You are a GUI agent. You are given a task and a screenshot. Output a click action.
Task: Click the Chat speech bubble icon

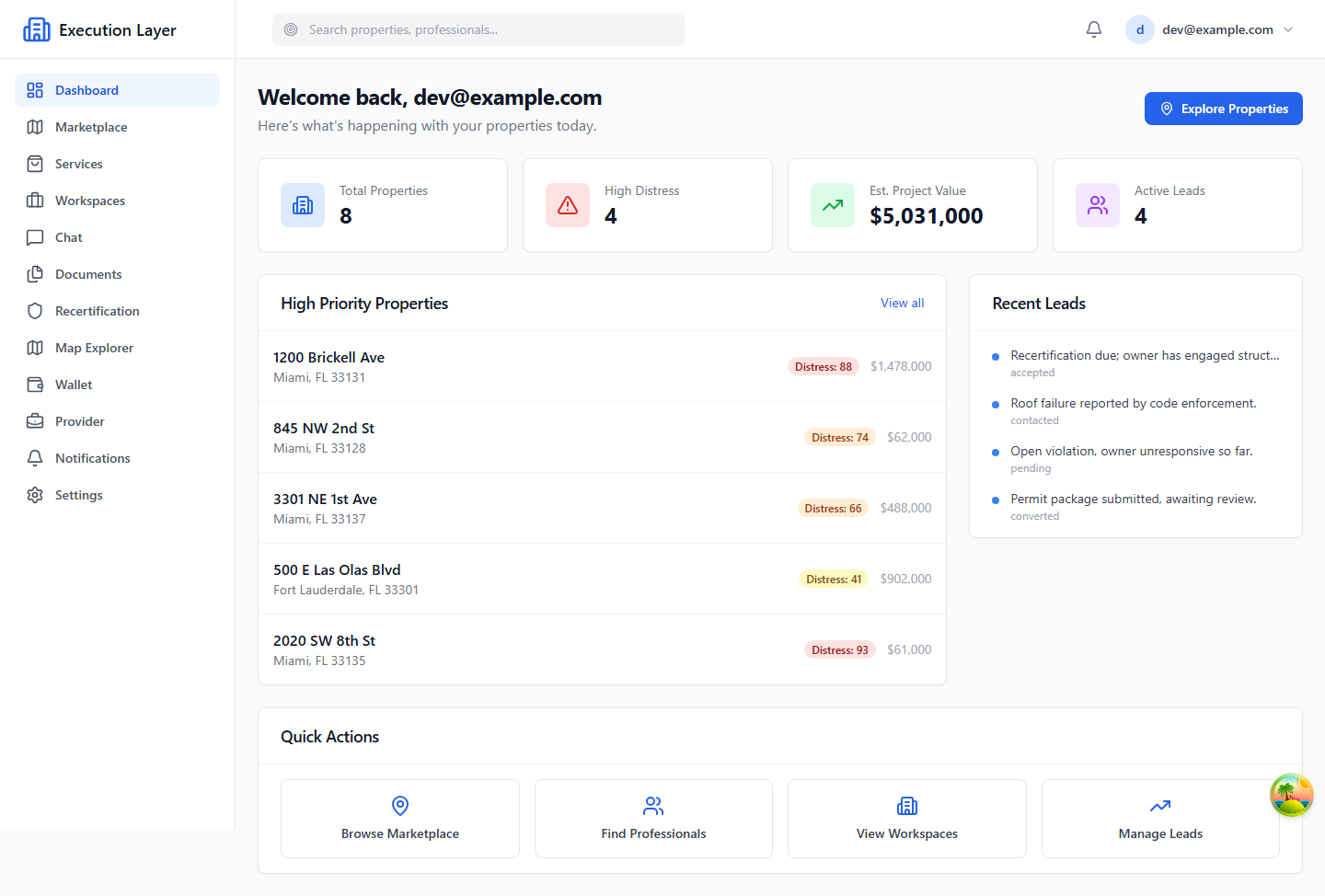coord(35,237)
